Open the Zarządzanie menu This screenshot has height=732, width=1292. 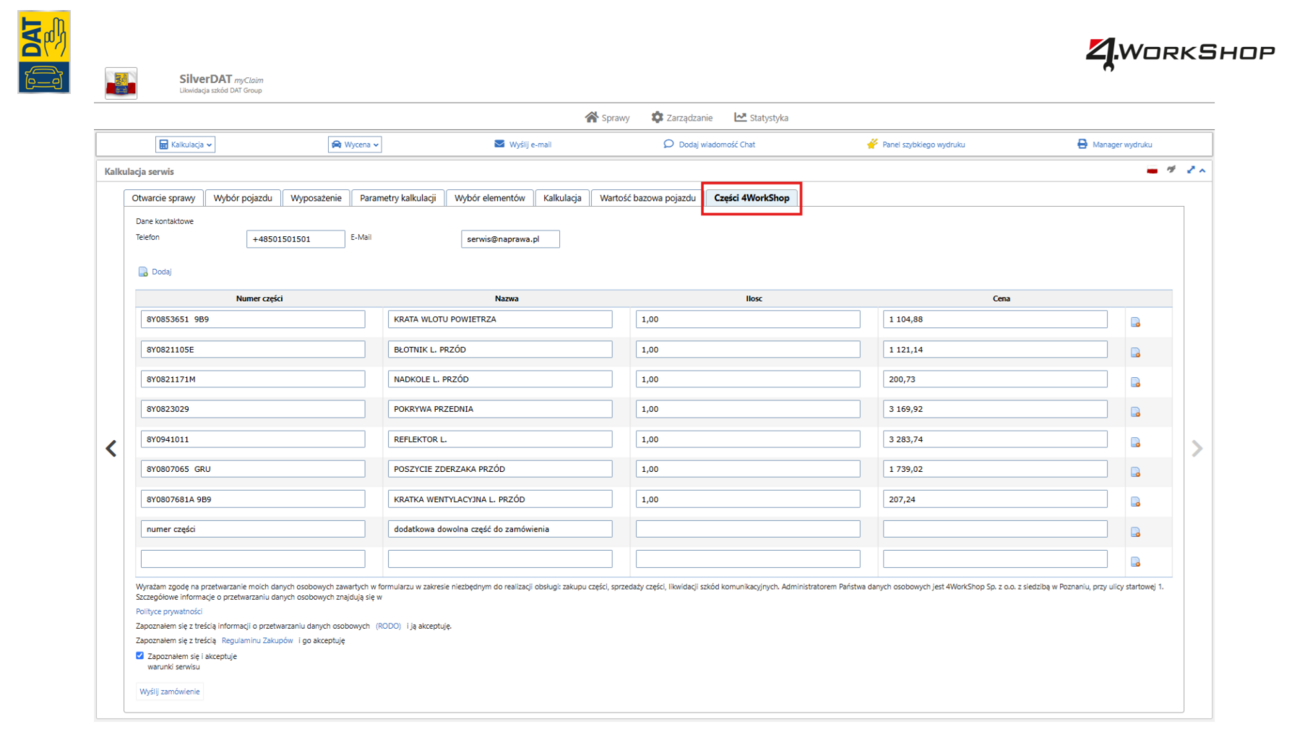682,118
